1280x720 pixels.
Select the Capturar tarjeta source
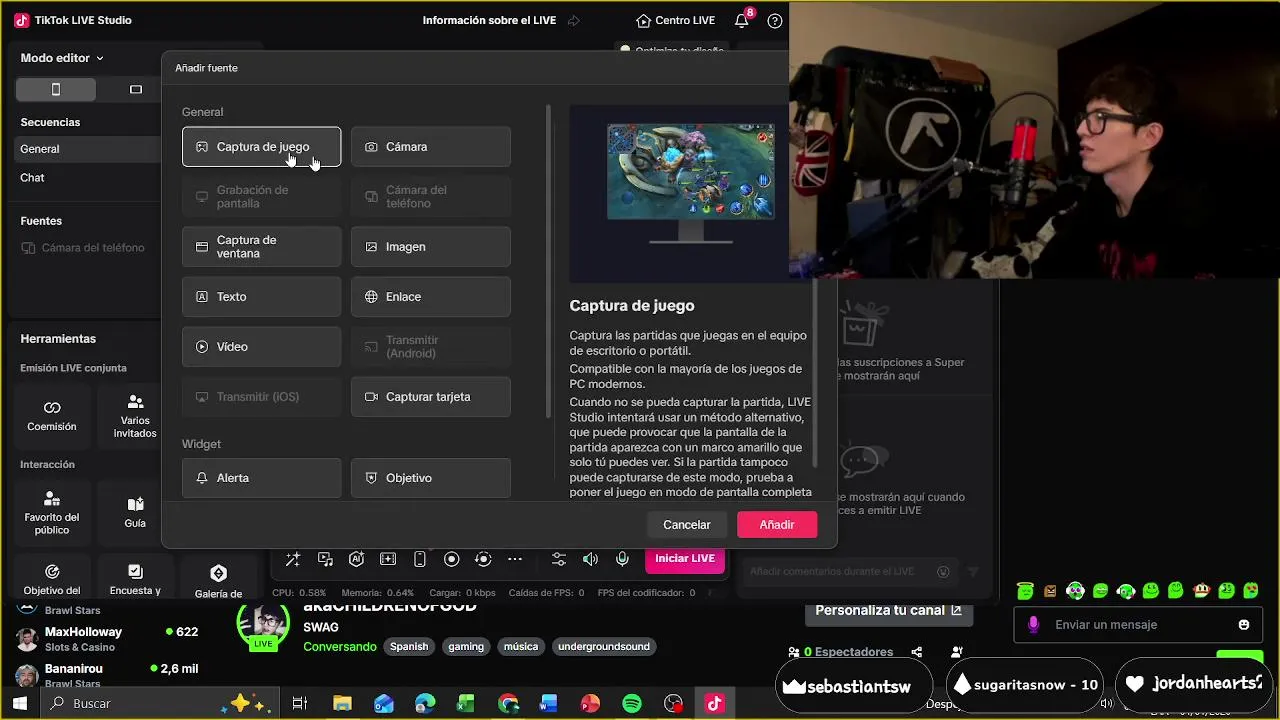pyautogui.click(x=431, y=397)
